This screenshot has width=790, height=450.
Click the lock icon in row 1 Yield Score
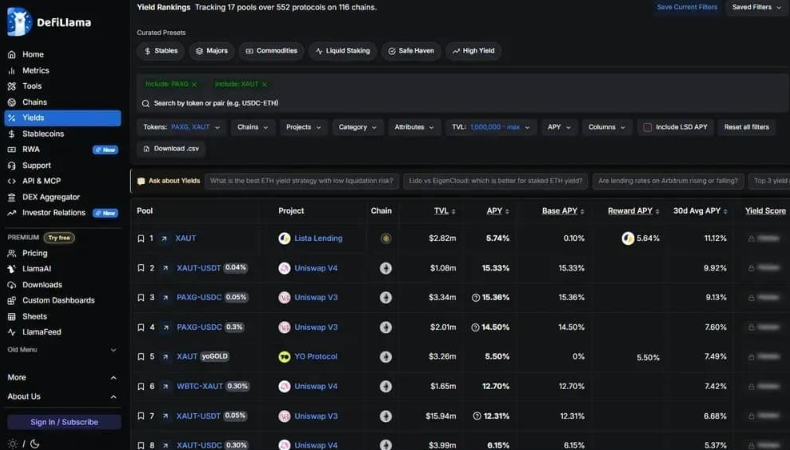point(751,238)
